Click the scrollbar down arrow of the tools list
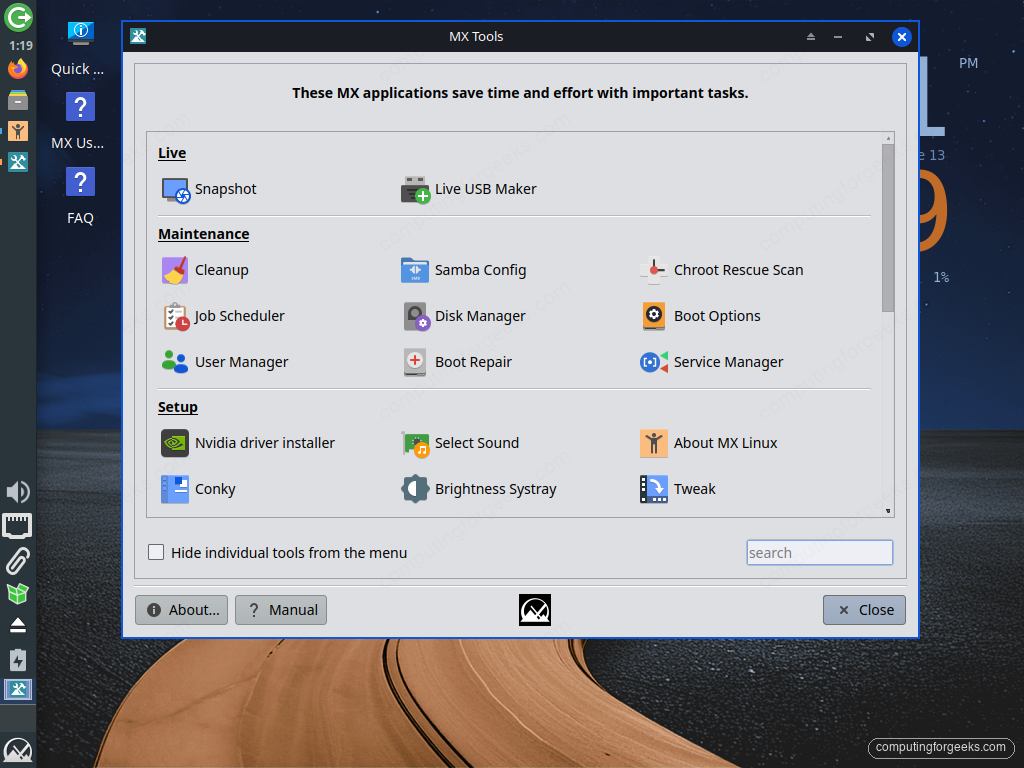Screen dimensions: 1024x768 [x=888, y=511]
